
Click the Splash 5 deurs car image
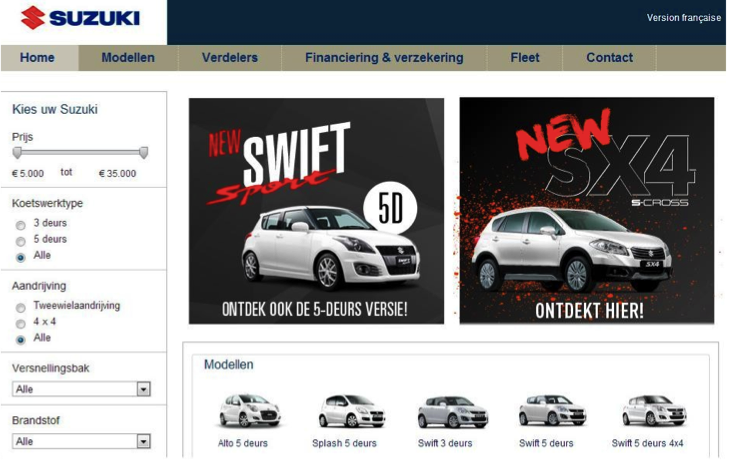pos(352,411)
